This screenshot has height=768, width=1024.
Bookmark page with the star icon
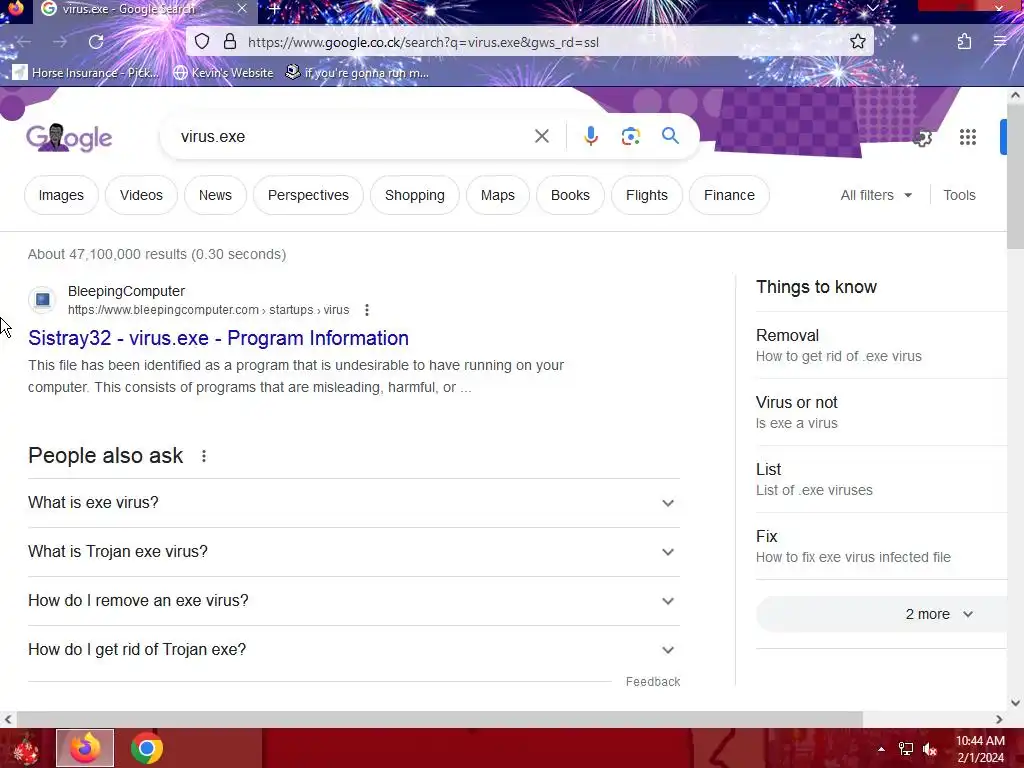857,42
